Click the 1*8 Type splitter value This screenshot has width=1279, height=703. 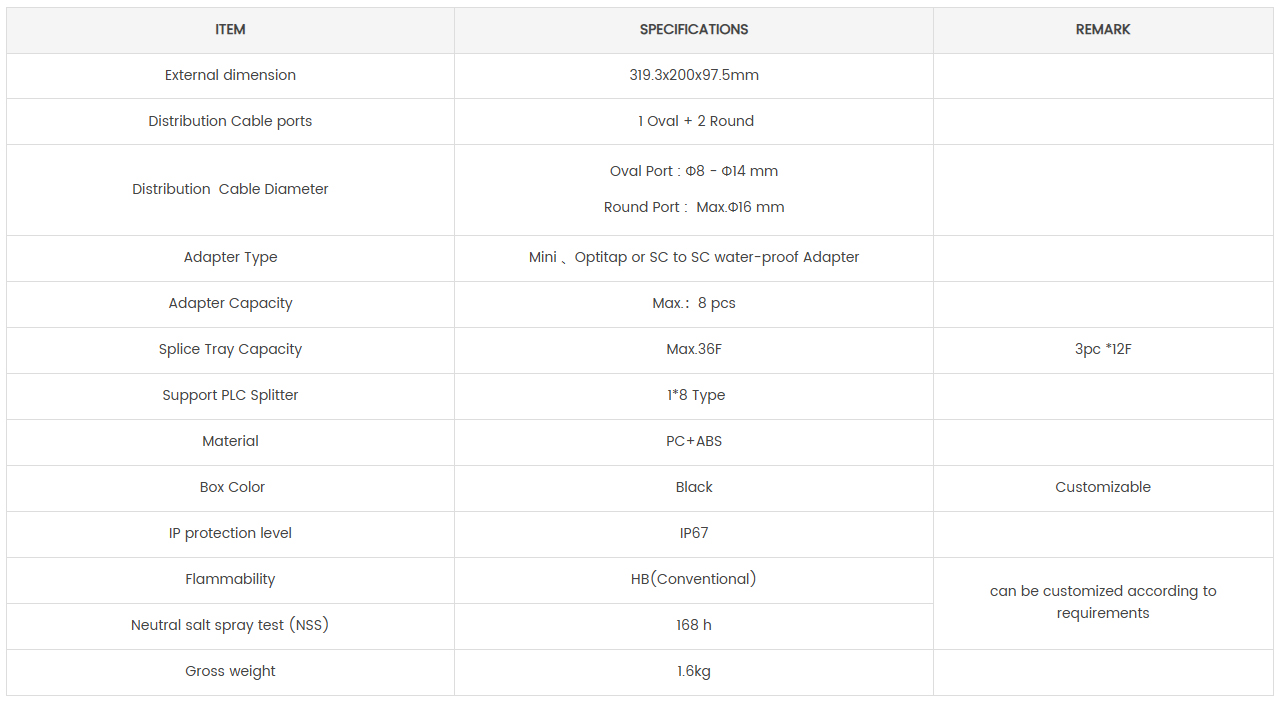tap(696, 395)
